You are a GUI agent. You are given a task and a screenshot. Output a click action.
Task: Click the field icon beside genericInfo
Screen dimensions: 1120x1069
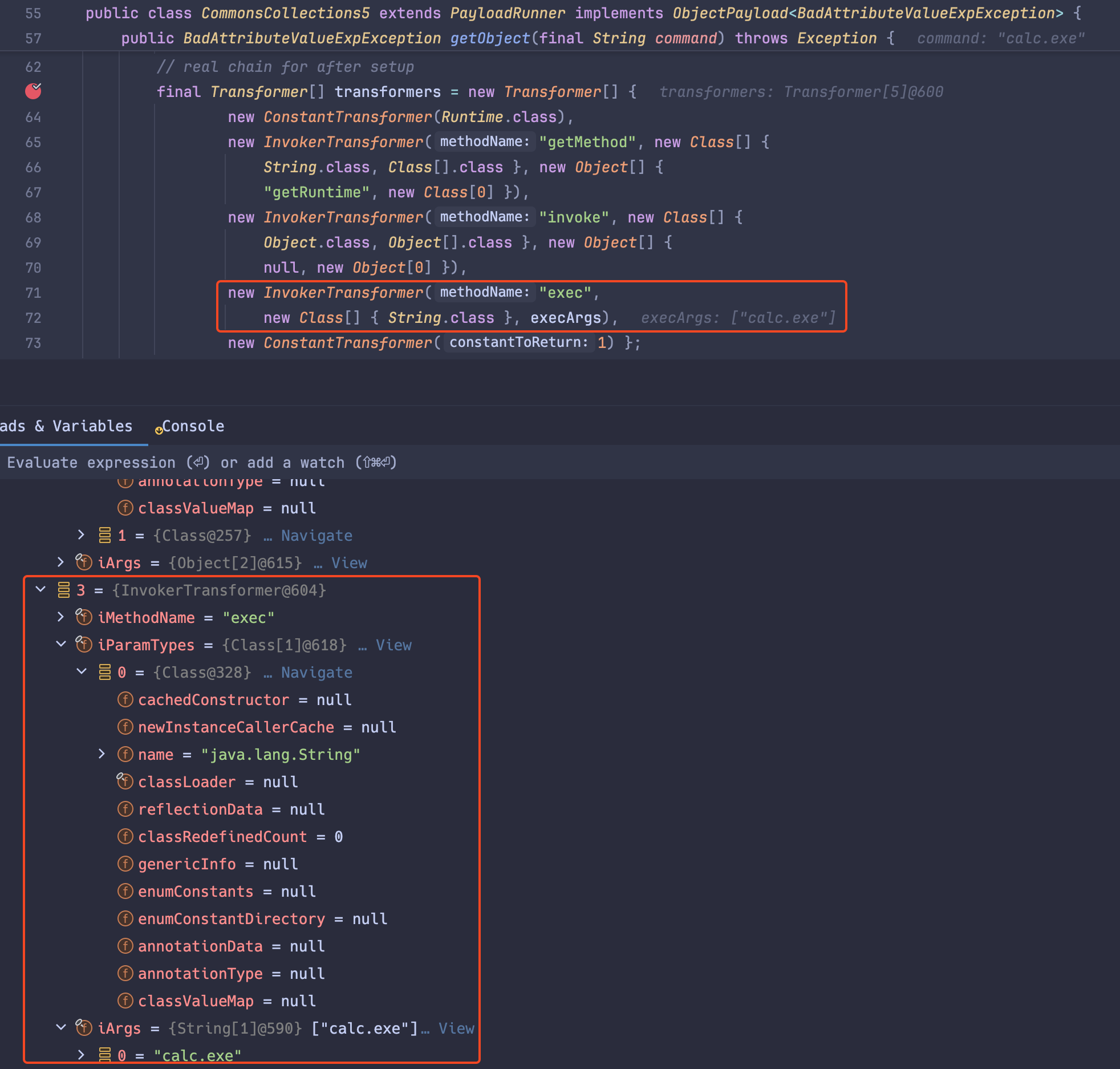coord(125,864)
